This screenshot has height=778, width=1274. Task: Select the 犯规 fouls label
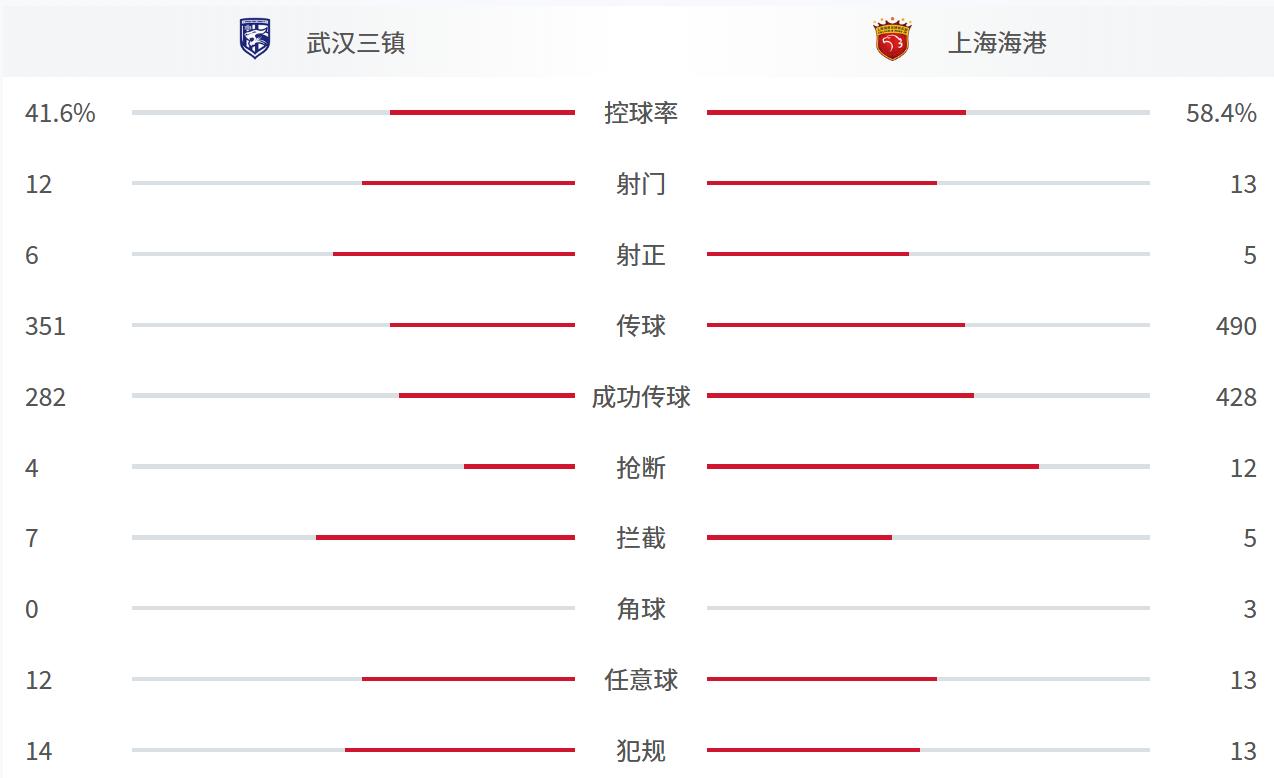pyautogui.click(x=641, y=751)
